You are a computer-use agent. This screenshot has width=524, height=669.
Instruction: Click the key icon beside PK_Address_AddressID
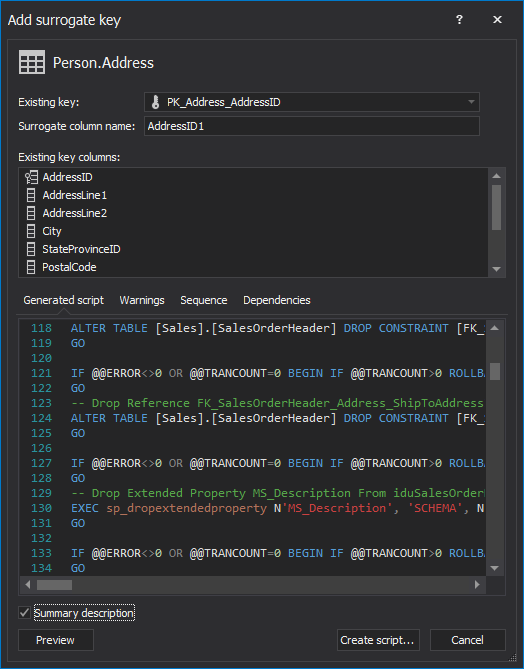click(155, 102)
